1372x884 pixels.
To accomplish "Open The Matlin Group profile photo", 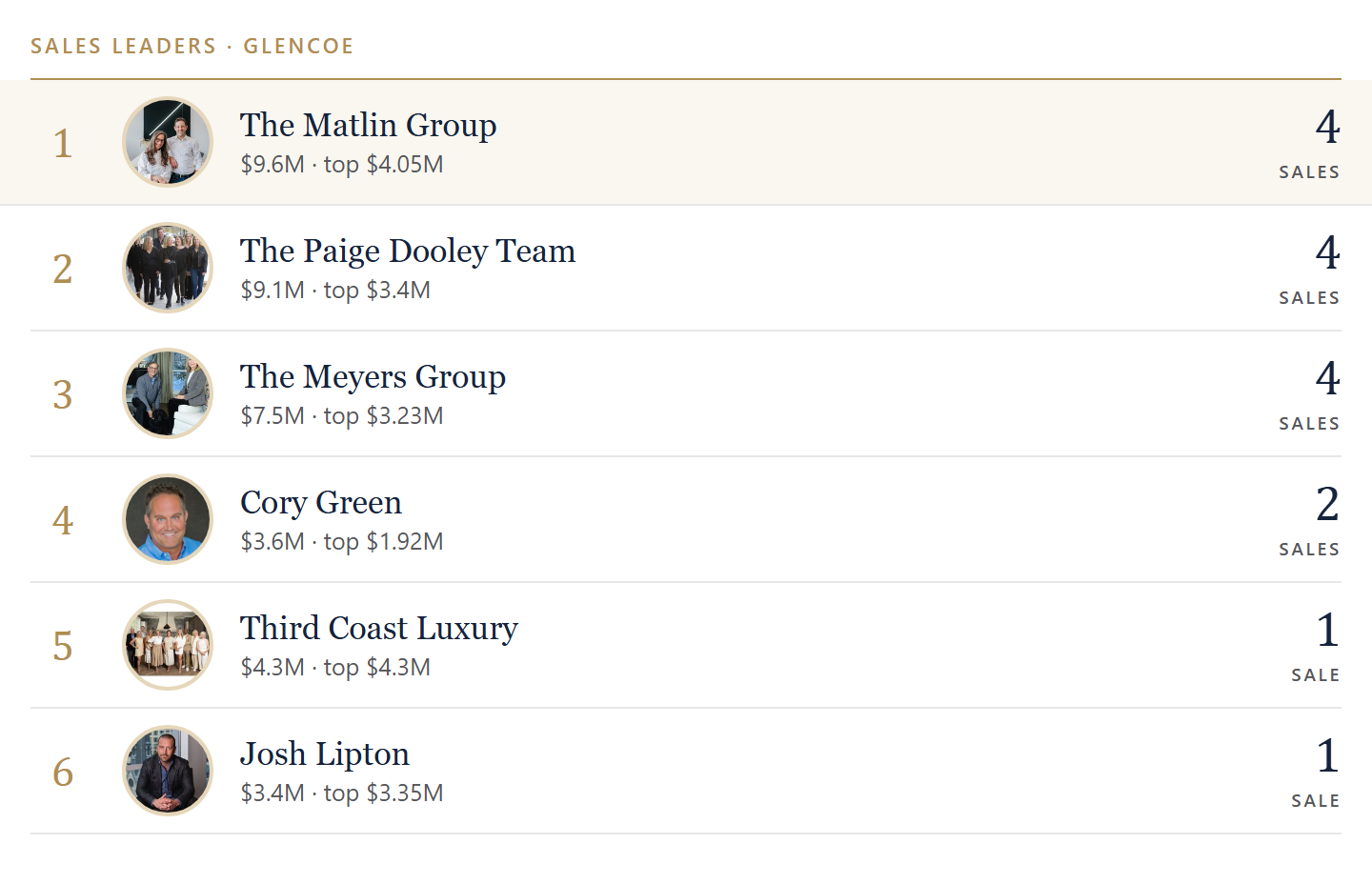I will point(168,142).
